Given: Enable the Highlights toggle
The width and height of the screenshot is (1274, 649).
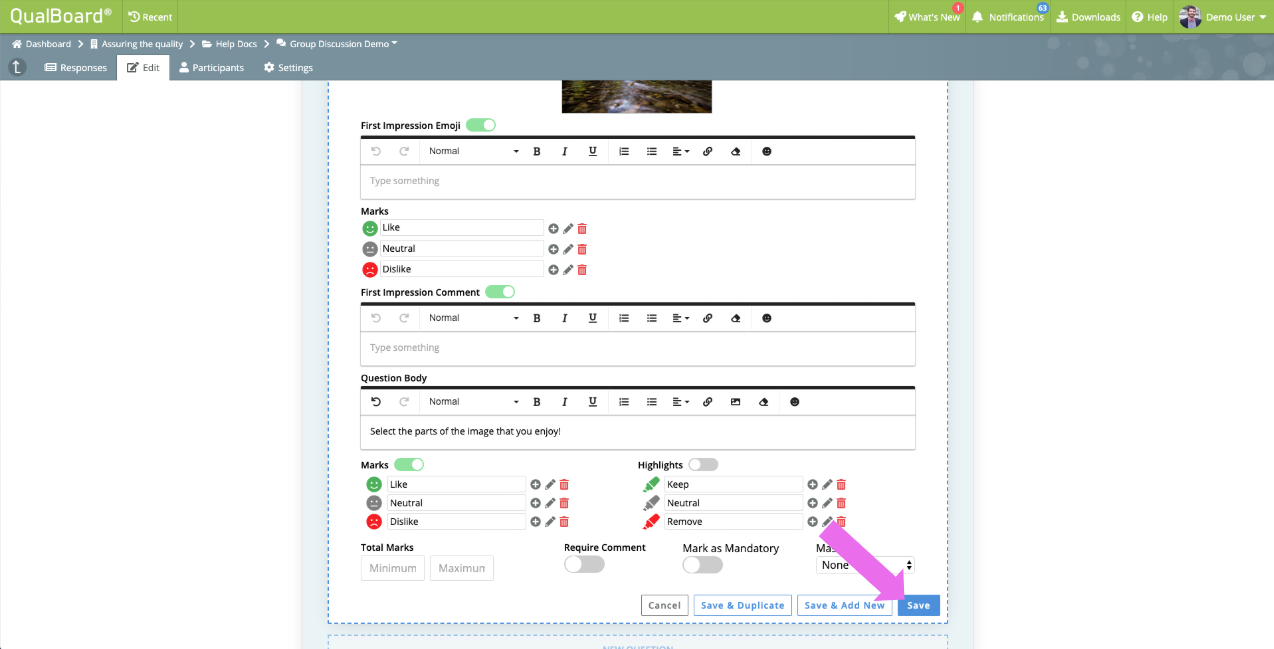Looking at the screenshot, I should click(x=703, y=465).
